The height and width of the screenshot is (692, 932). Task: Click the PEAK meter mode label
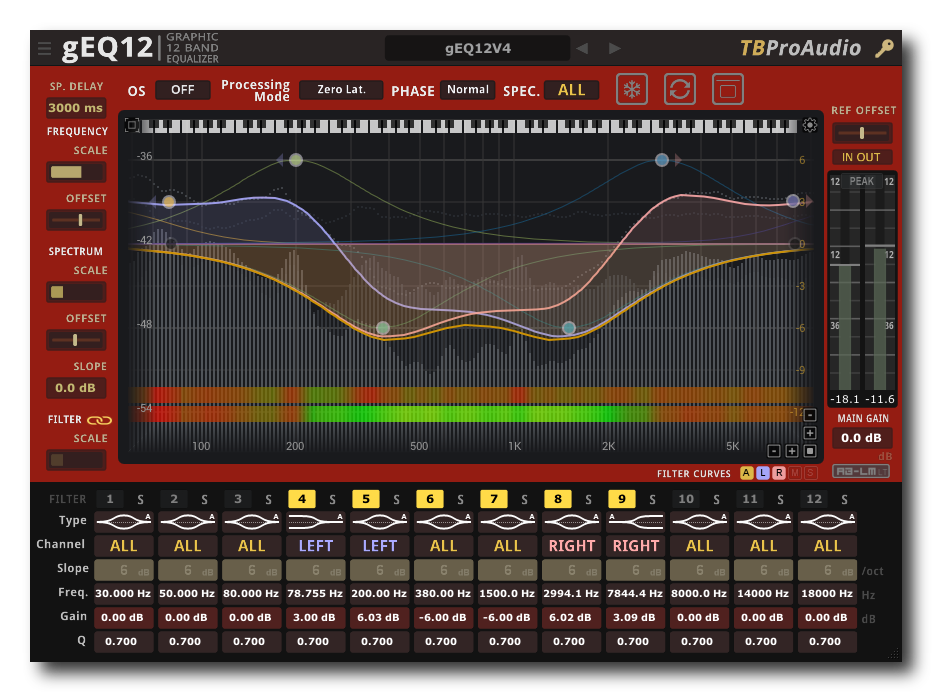[861, 181]
